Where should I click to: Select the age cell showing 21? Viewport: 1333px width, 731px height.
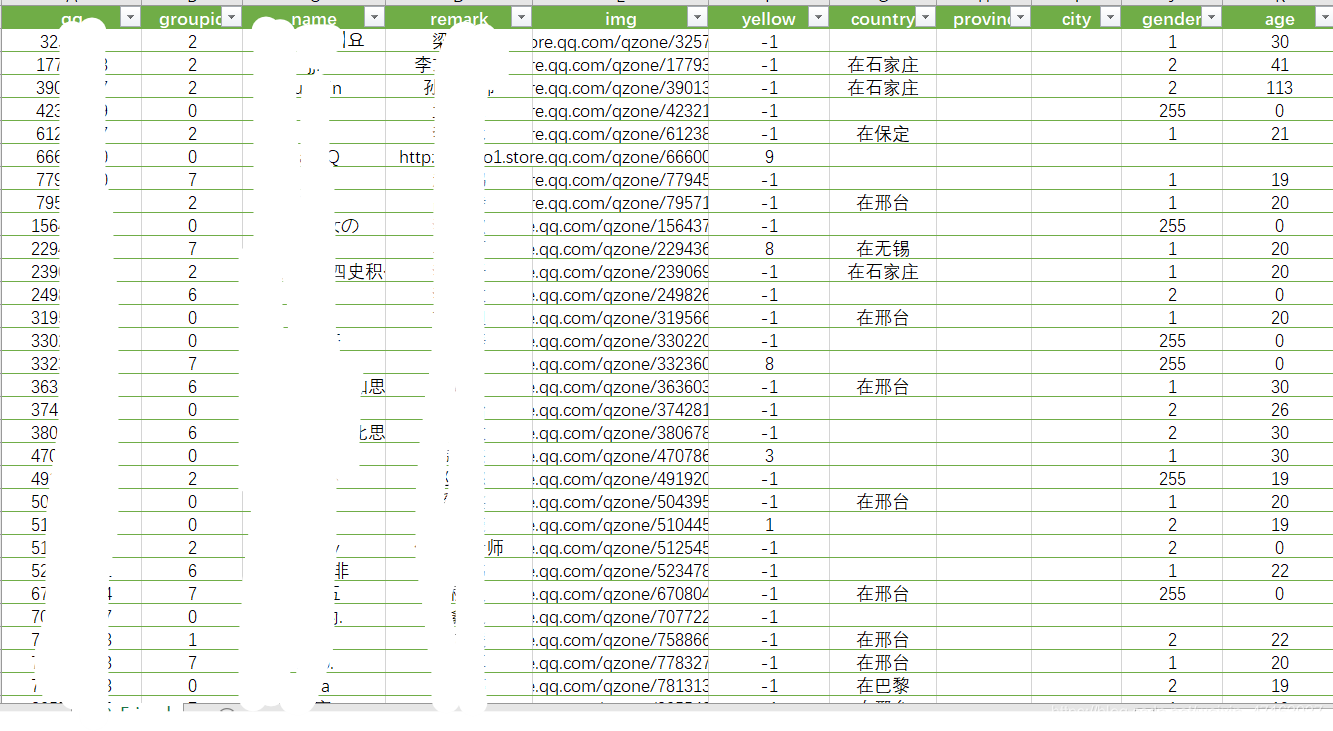(1278, 134)
